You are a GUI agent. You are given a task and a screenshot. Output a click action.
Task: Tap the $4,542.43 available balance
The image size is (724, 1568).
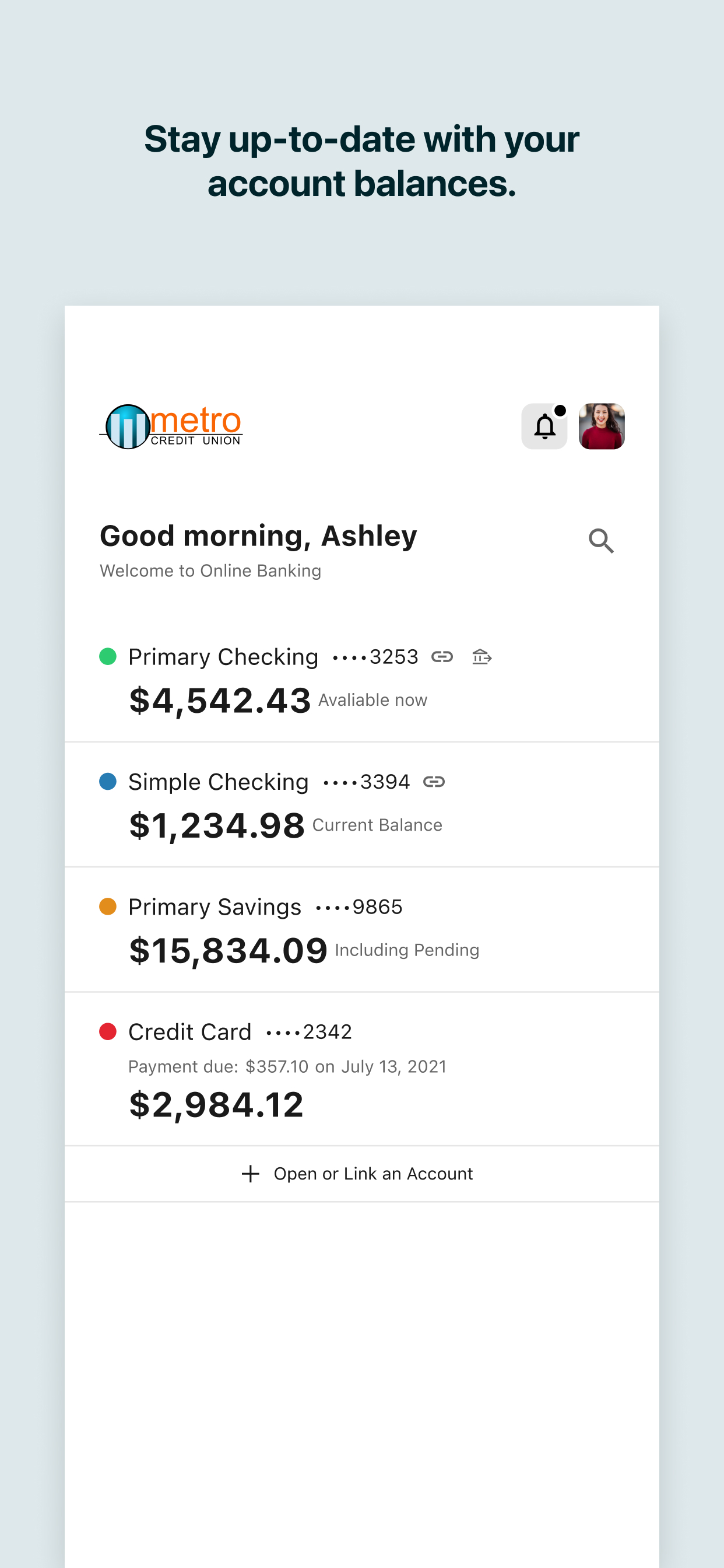[x=220, y=701]
